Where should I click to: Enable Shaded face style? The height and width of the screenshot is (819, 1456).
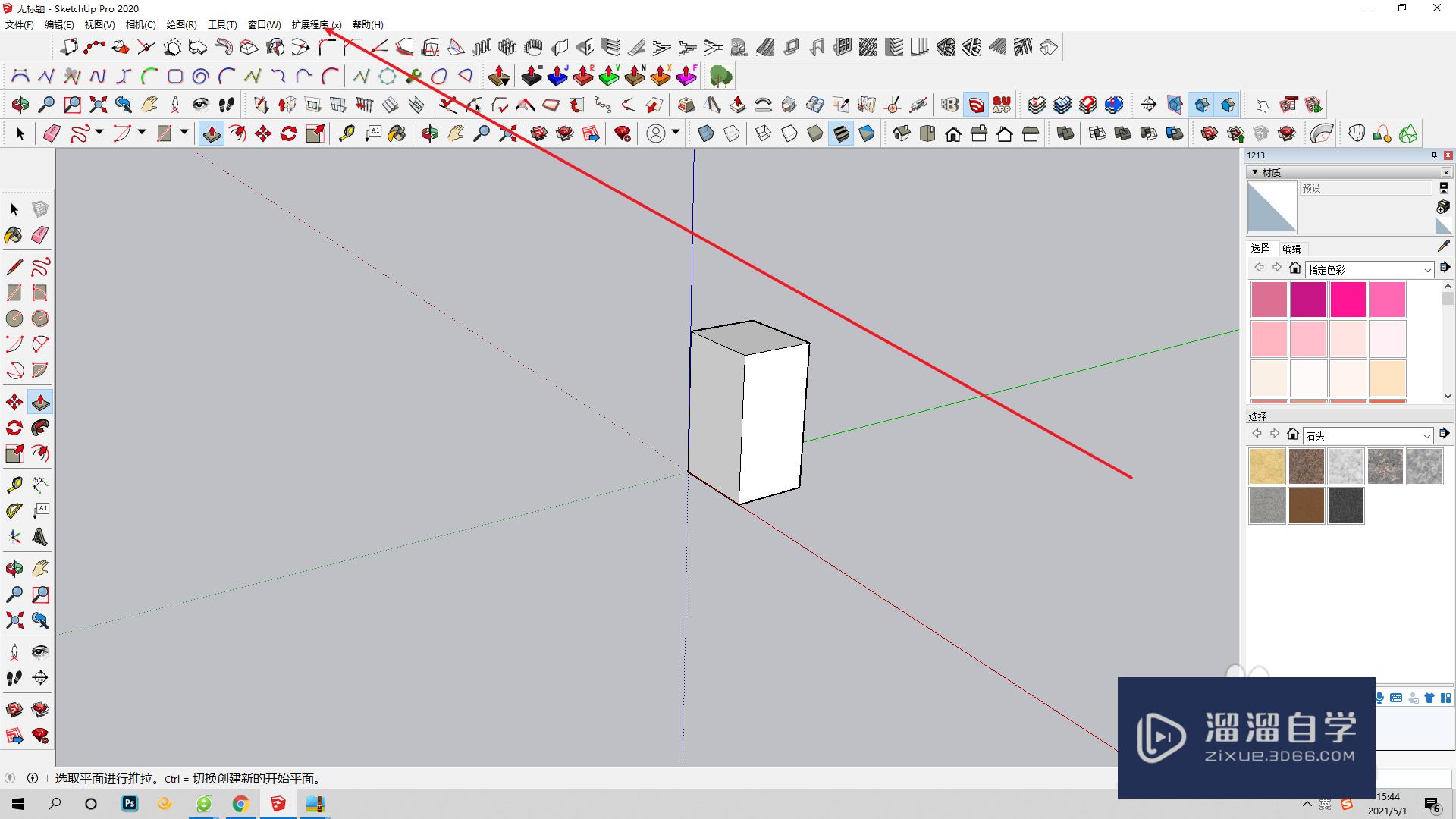pos(815,134)
